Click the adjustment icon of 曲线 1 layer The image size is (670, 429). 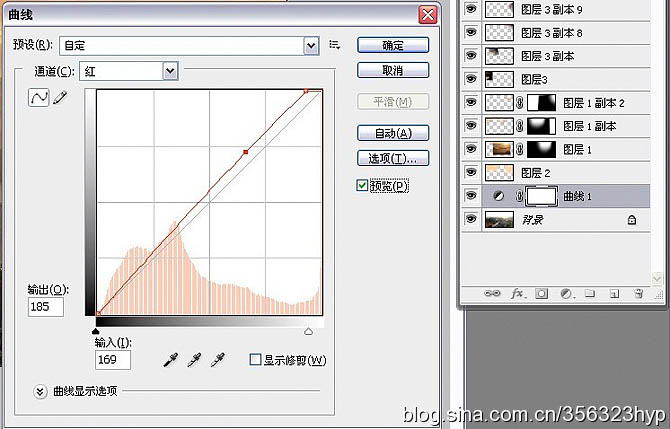pos(498,196)
